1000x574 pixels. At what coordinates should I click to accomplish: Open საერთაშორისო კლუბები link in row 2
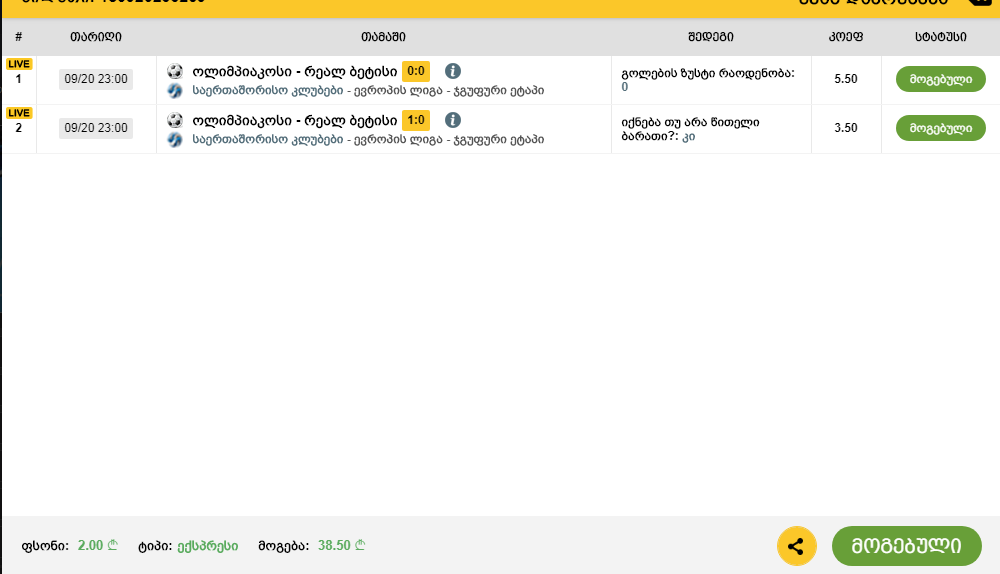[268, 140]
